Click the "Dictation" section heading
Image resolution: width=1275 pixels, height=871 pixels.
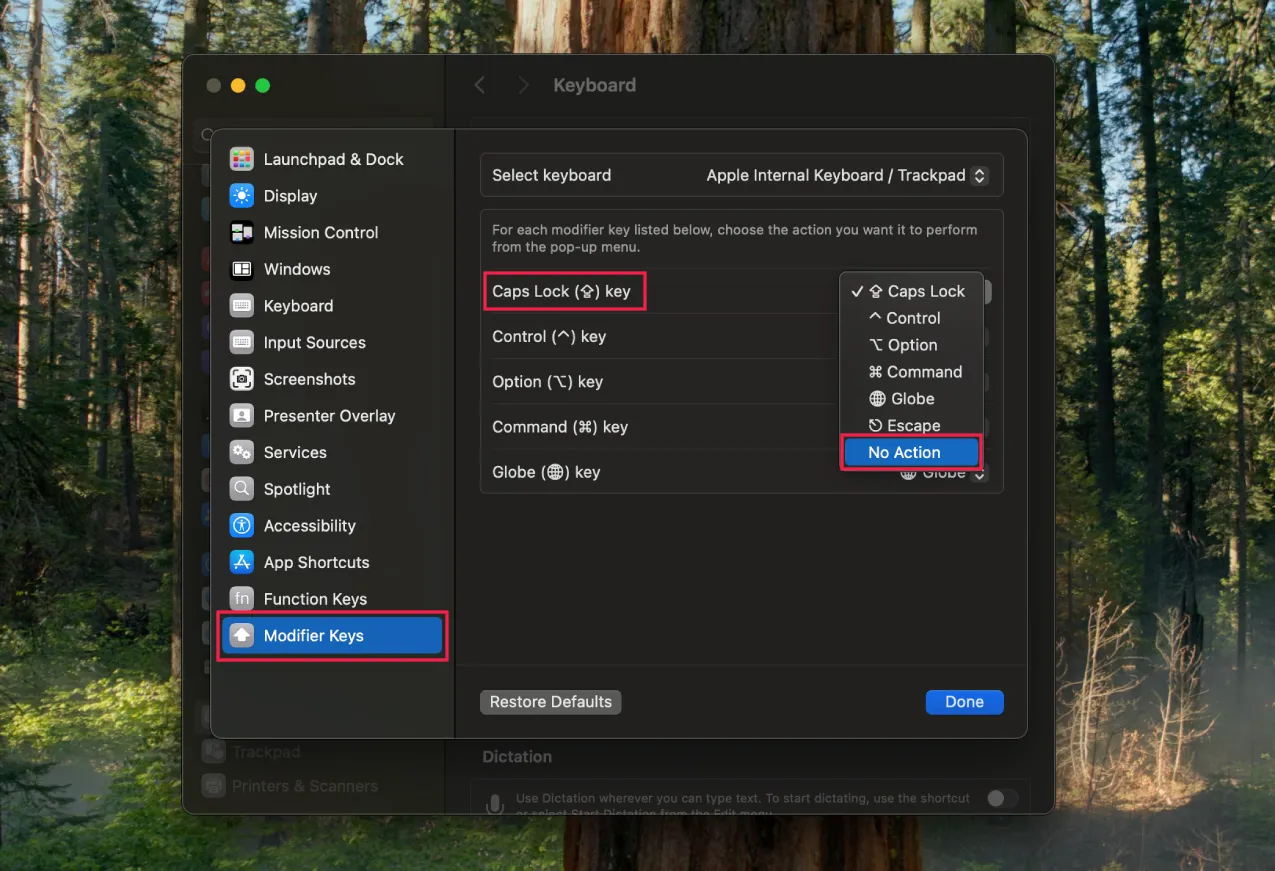(517, 757)
